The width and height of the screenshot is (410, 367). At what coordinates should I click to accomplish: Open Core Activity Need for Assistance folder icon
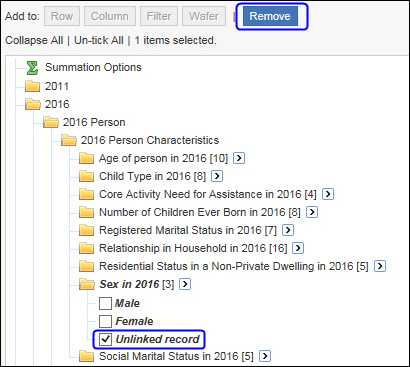click(x=87, y=194)
